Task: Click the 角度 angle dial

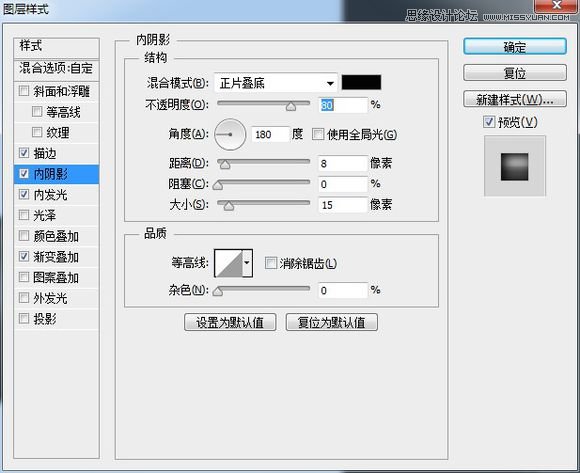Action: point(230,134)
